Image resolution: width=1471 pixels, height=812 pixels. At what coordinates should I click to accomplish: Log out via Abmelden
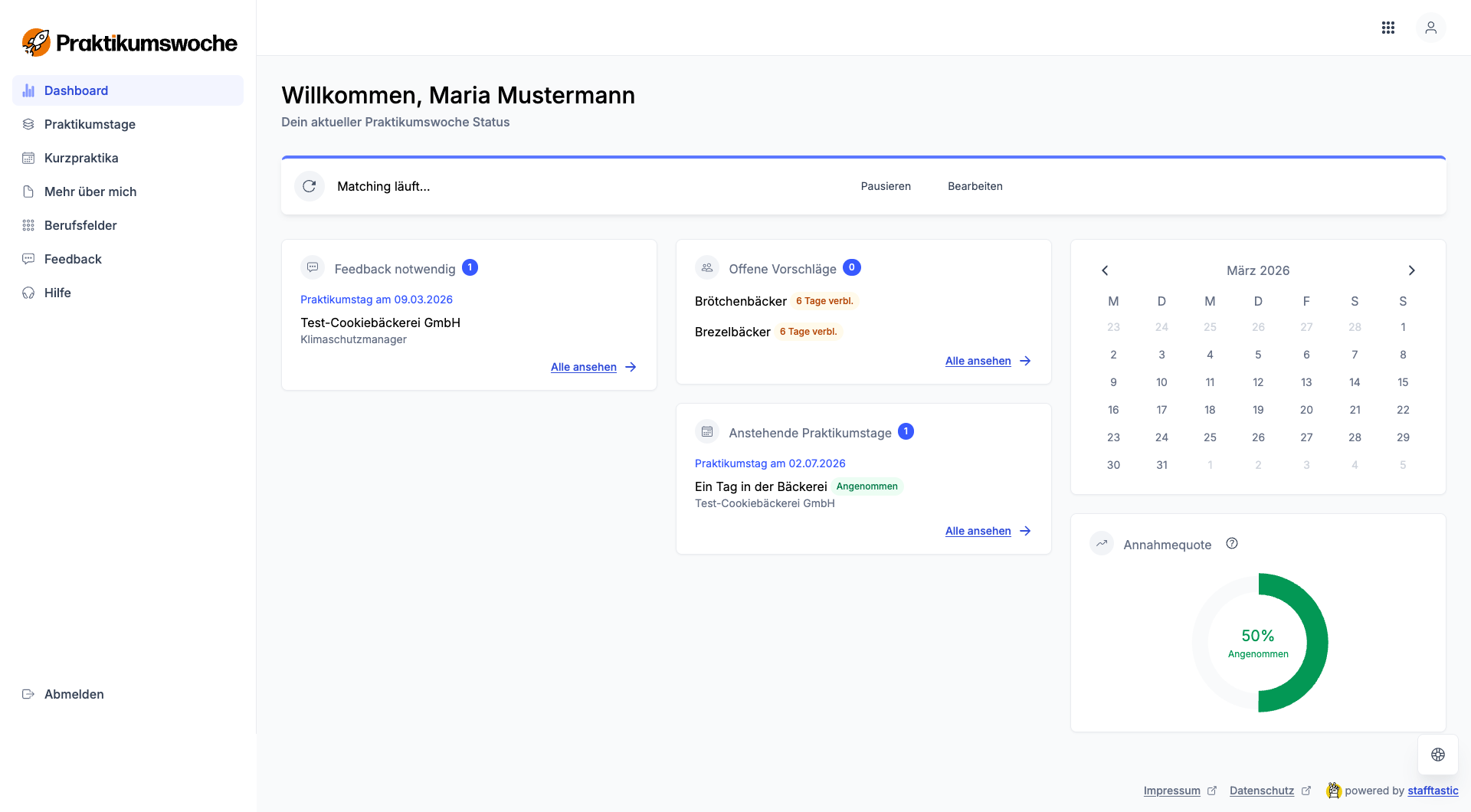(x=74, y=694)
